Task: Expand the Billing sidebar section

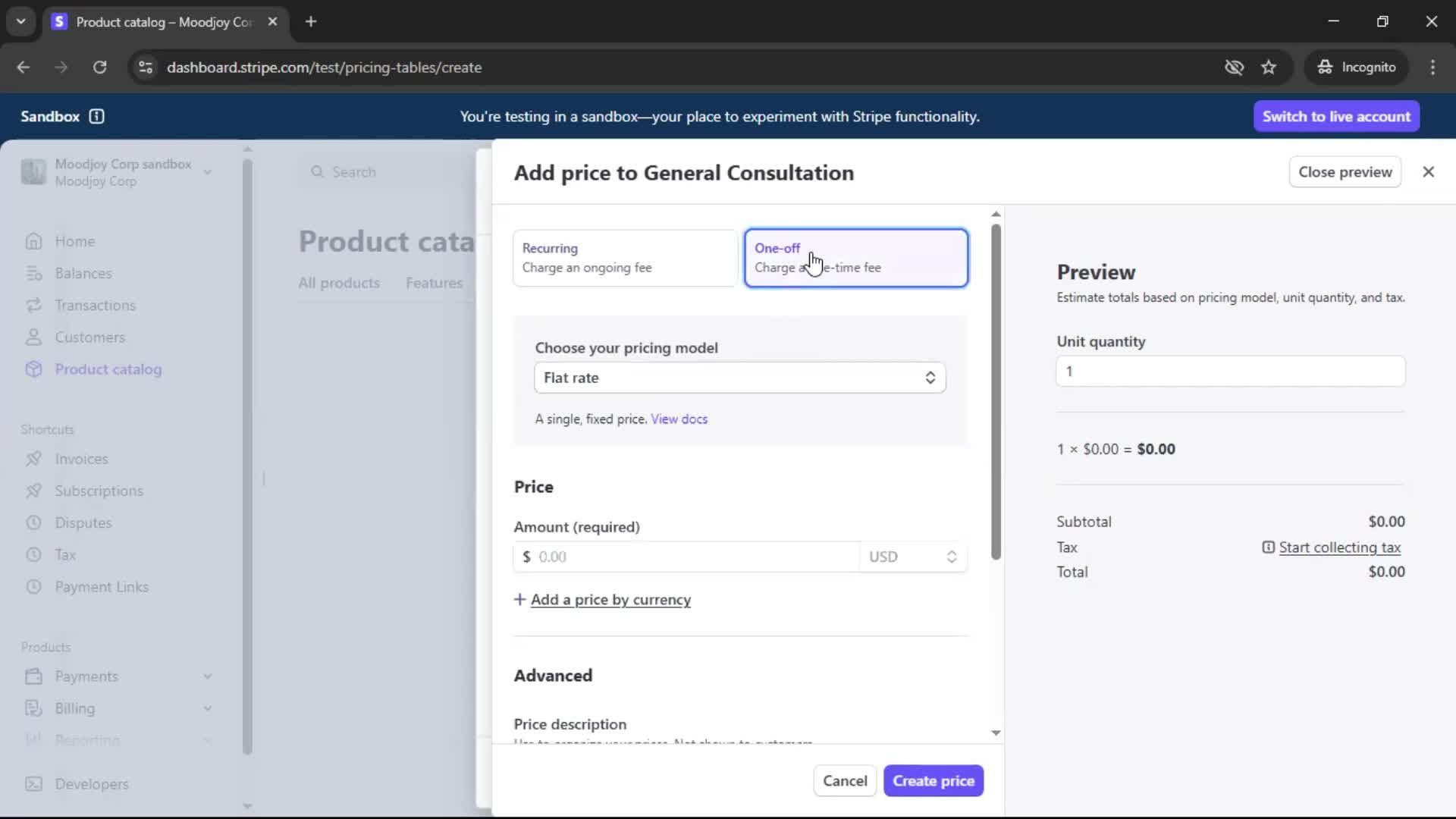Action: pos(207,708)
